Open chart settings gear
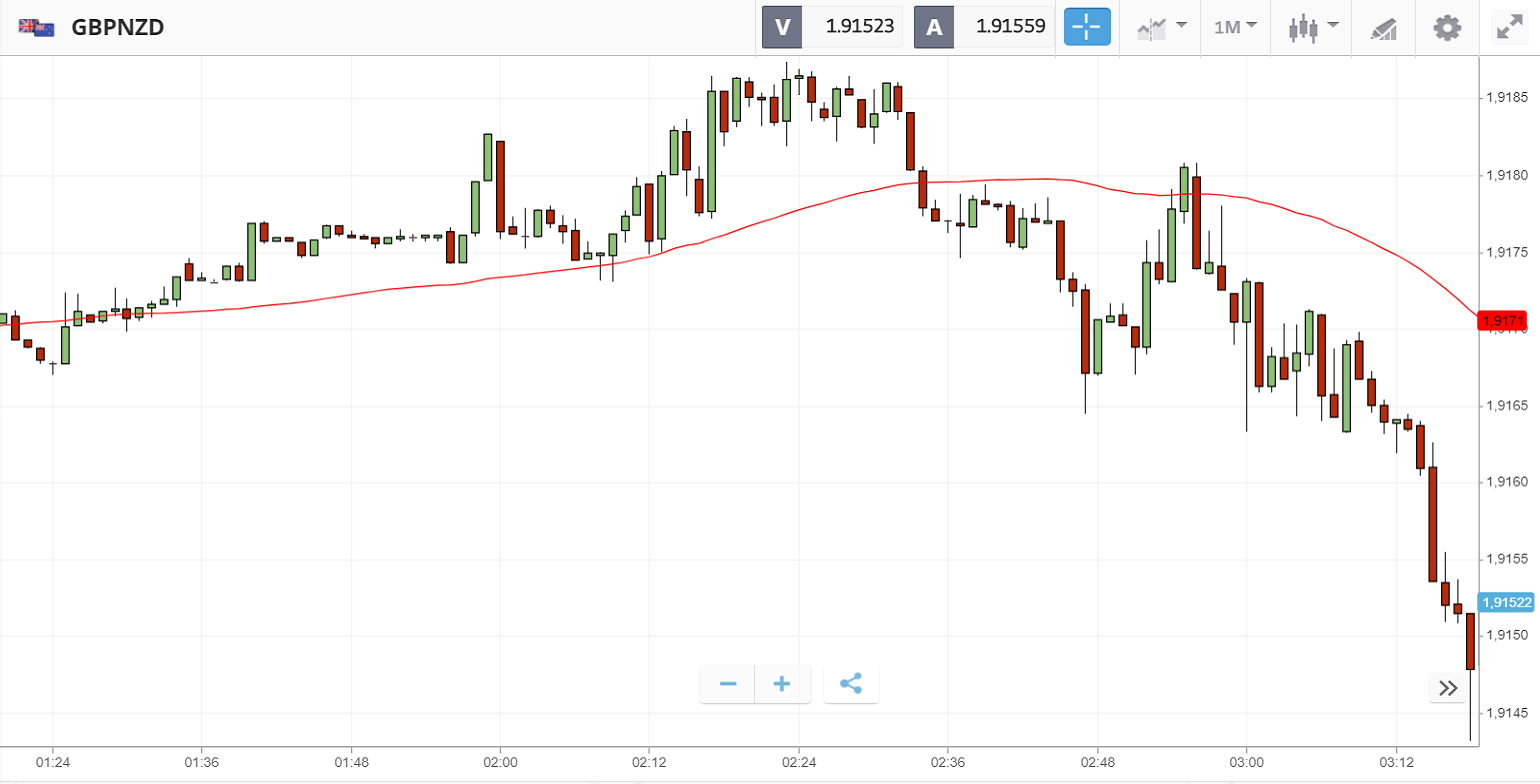Image resolution: width=1540 pixels, height=784 pixels. point(1447,27)
